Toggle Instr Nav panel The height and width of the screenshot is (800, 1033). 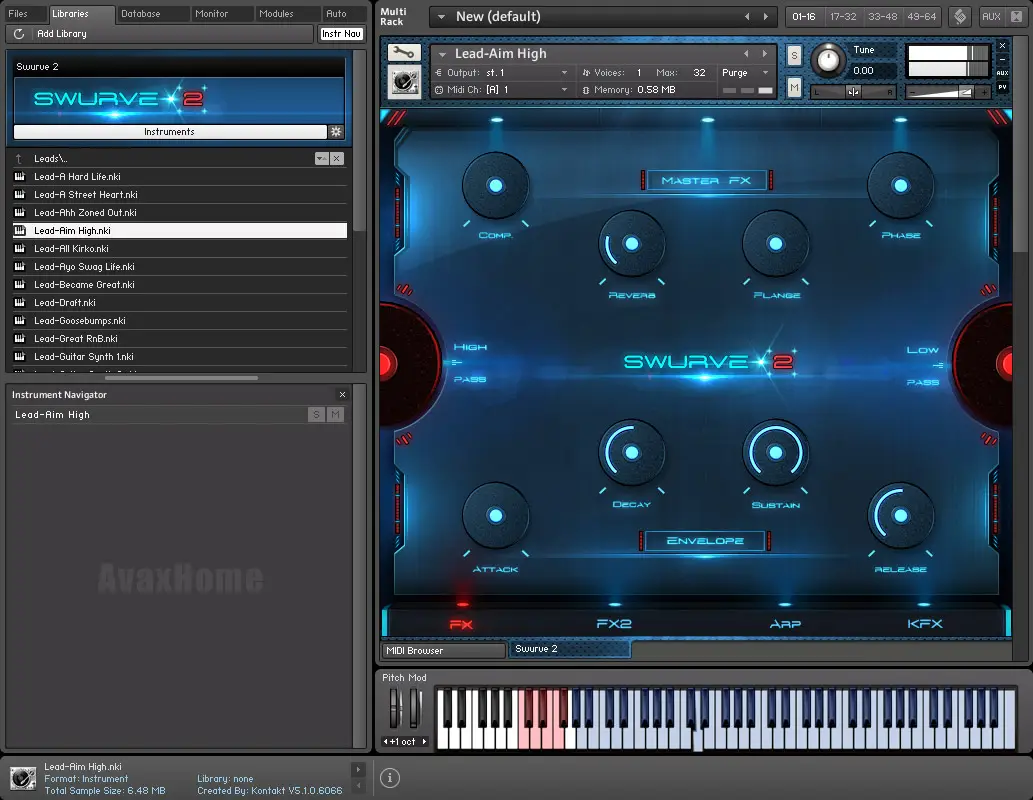coord(341,34)
